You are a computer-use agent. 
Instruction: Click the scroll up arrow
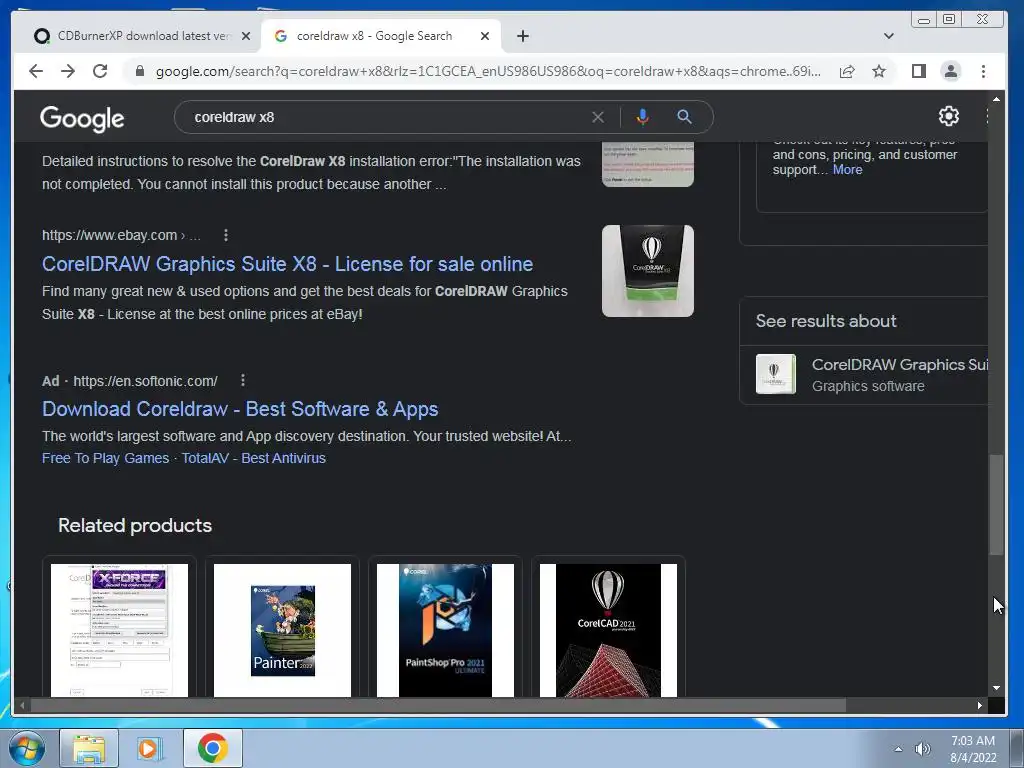click(996, 99)
